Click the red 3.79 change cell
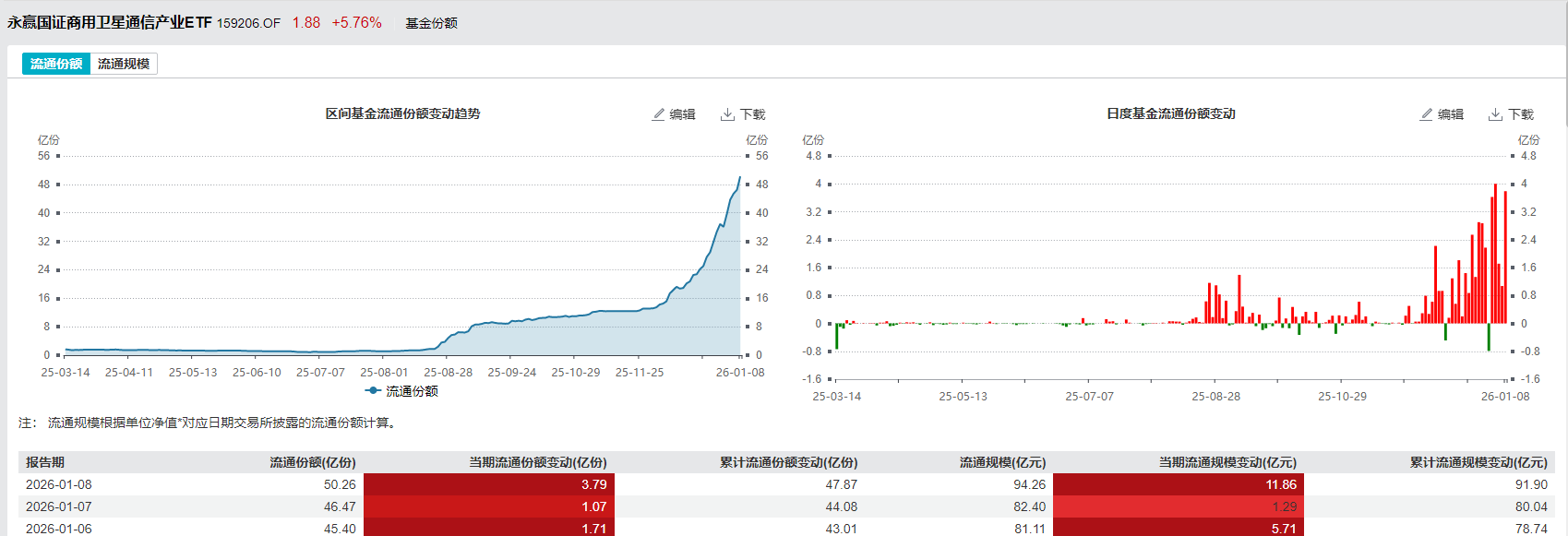The image size is (1568, 536). click(x=489, y=484)
